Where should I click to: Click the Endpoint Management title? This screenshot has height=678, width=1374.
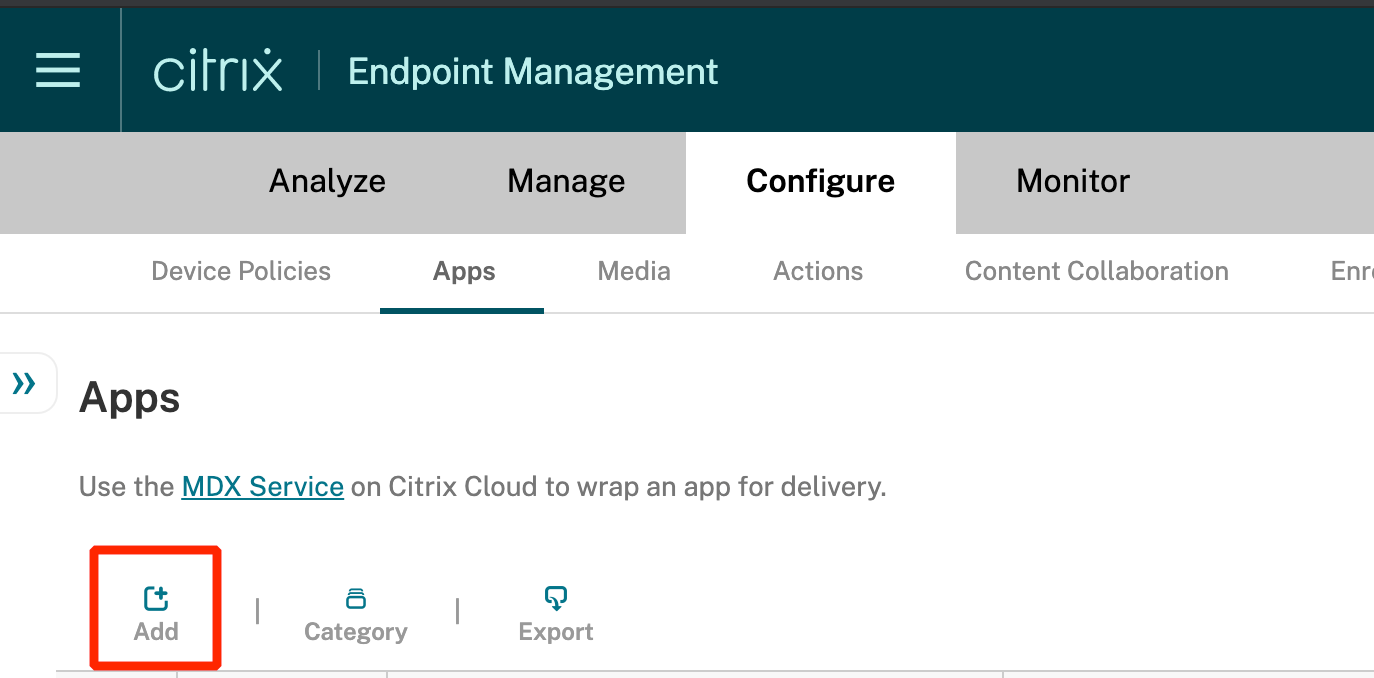pyautogui.click(x=533, y=72)
